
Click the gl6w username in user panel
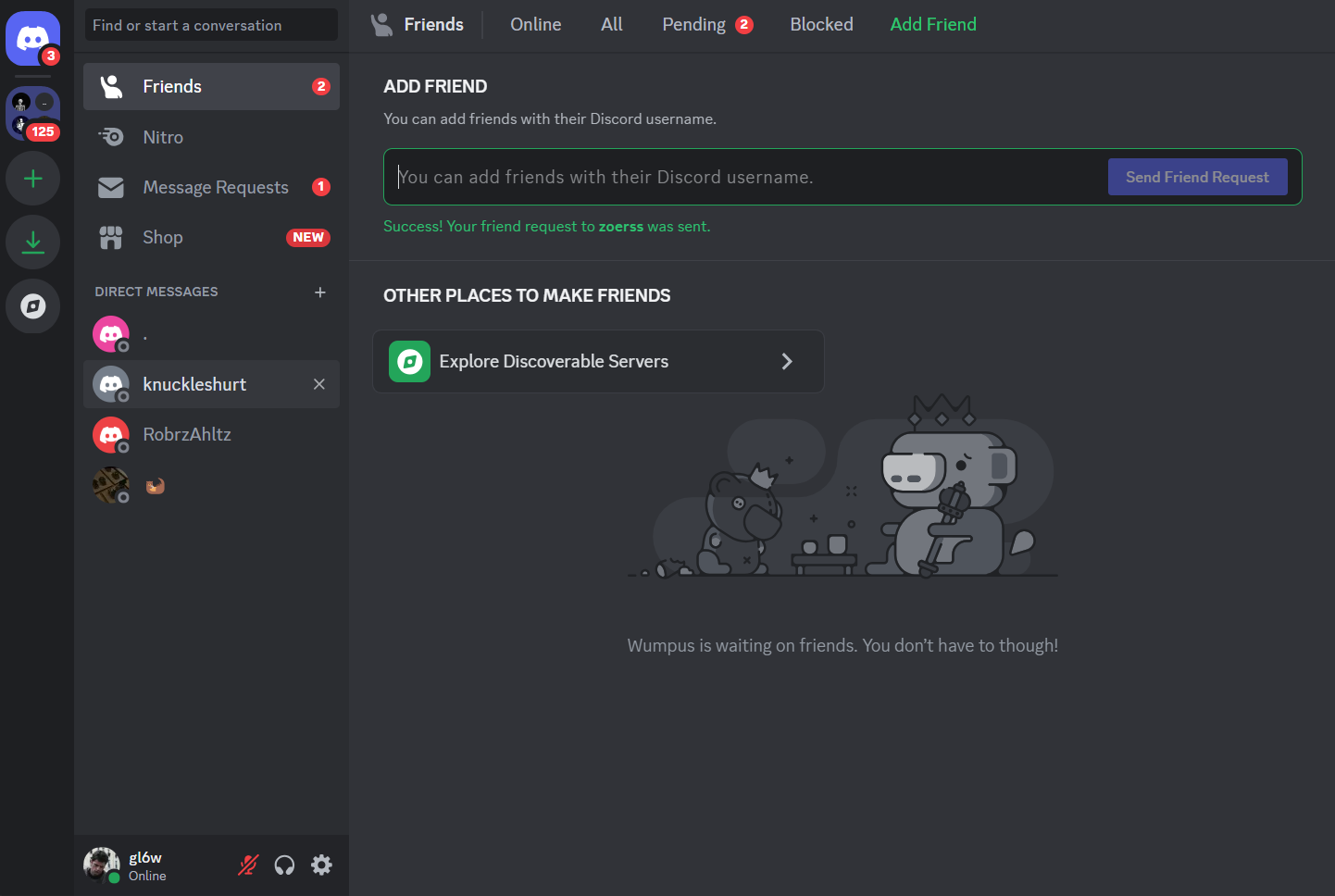(x=145, y=857)
